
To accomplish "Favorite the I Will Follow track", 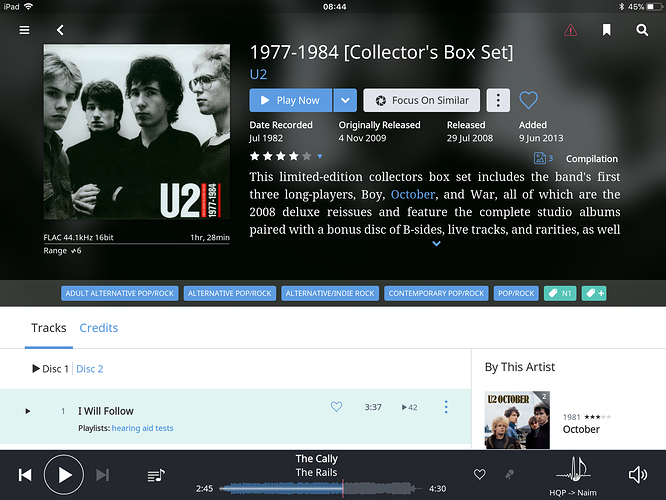I will [336, 407].
